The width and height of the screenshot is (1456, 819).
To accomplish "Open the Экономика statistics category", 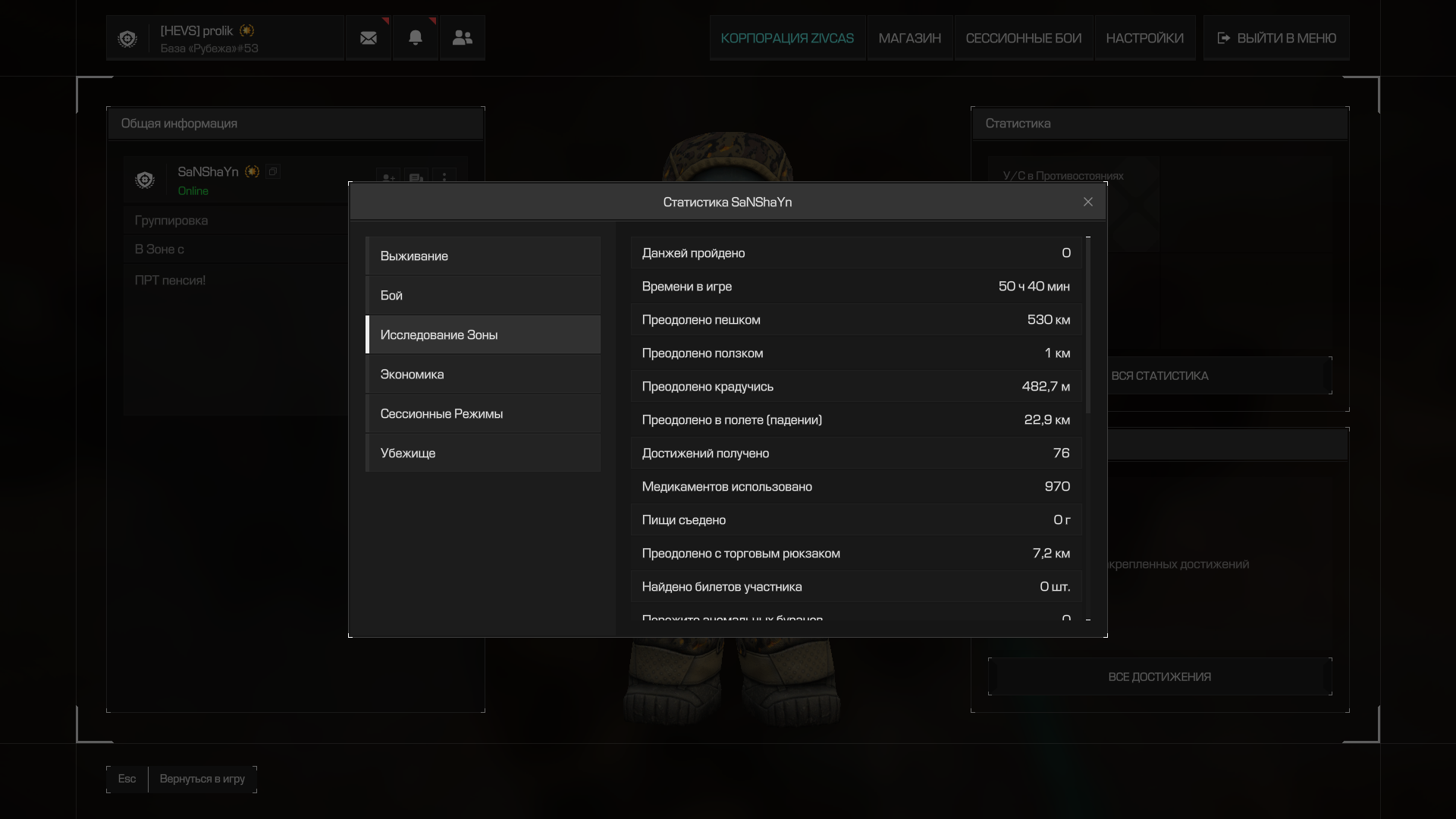I will click(x=483, y=375).
